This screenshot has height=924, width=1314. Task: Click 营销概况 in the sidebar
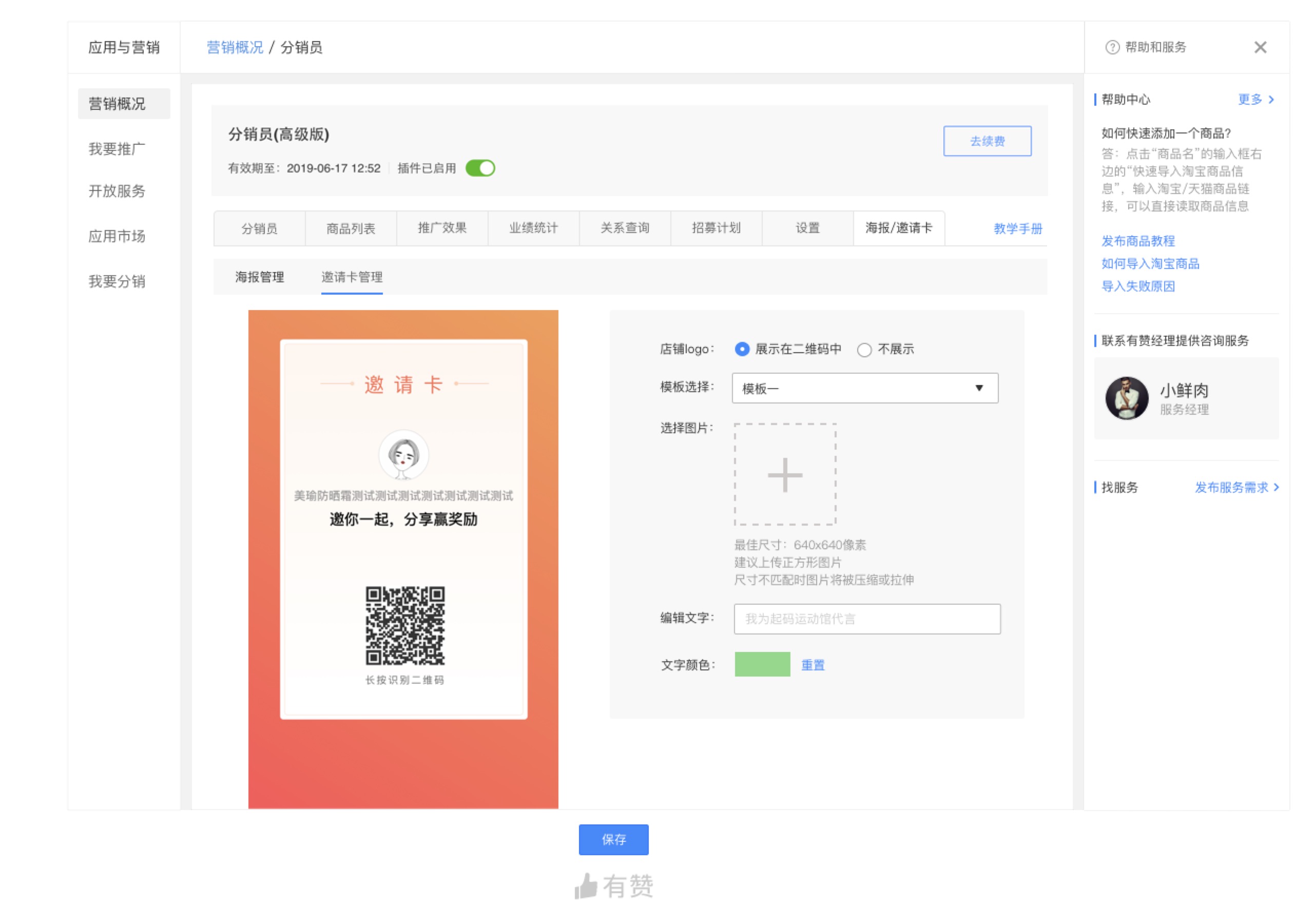(x=124, y=104)
